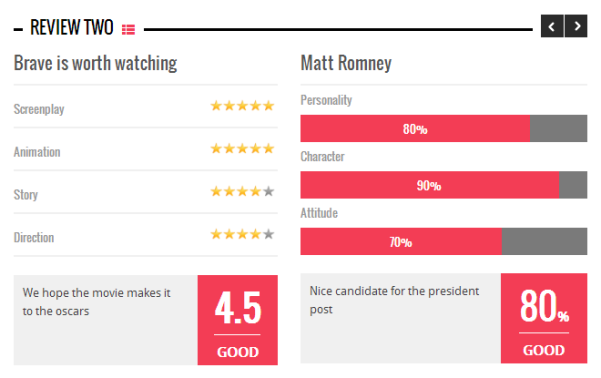Click the previous arrow button
The width and height of the screenshot is (601, 378).
552,26
